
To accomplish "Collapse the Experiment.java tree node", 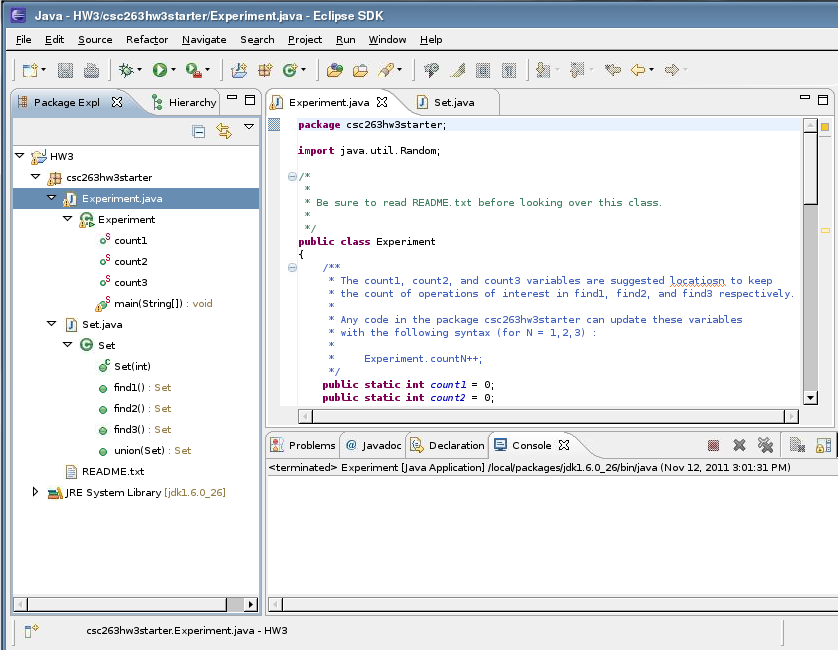I will tap(51, 197).
